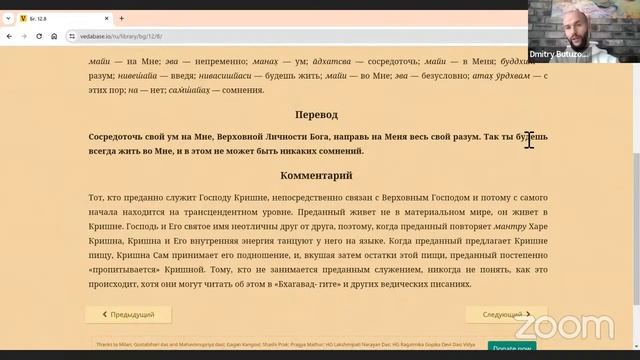
Task: Click the word мантру in the commentary
Action: [510, 227]
